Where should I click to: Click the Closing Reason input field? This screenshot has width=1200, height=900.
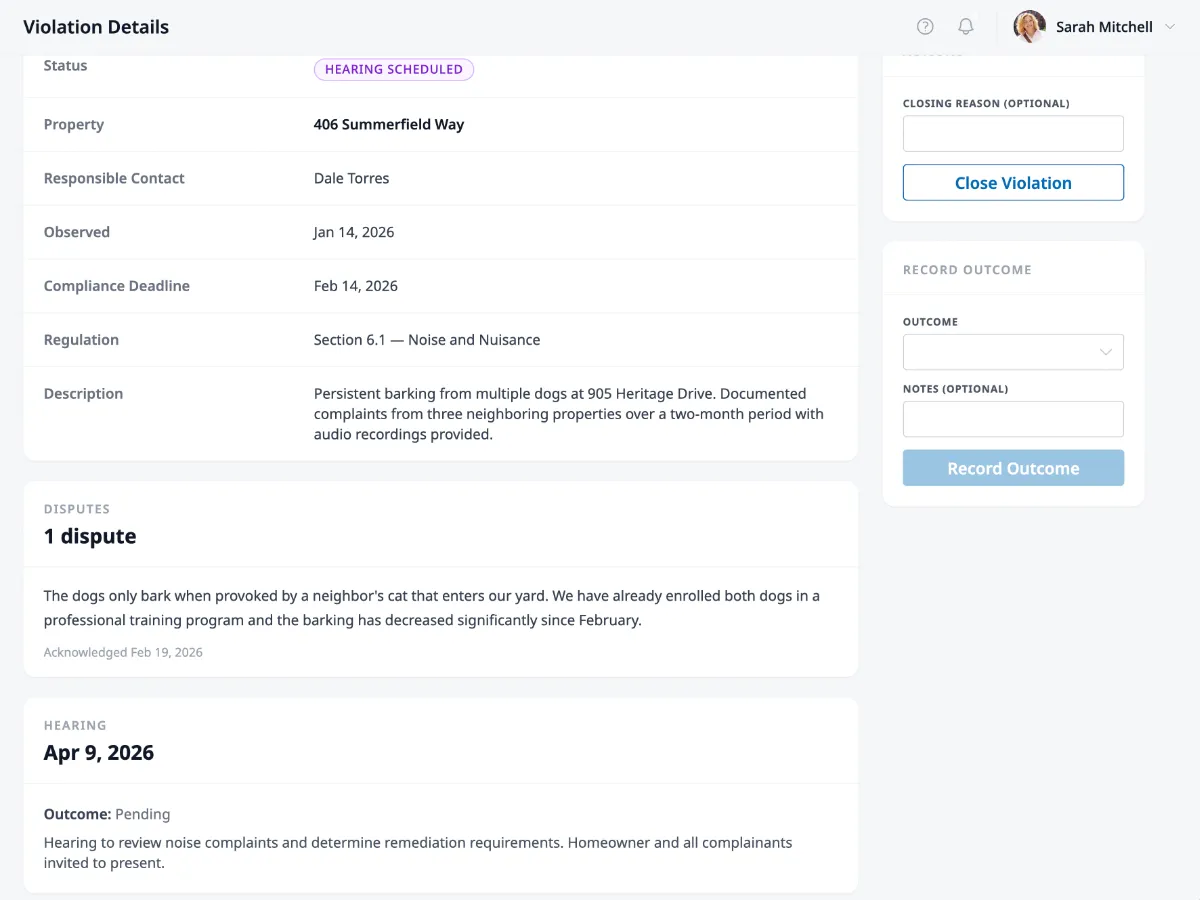click(x=1013, y=133)
